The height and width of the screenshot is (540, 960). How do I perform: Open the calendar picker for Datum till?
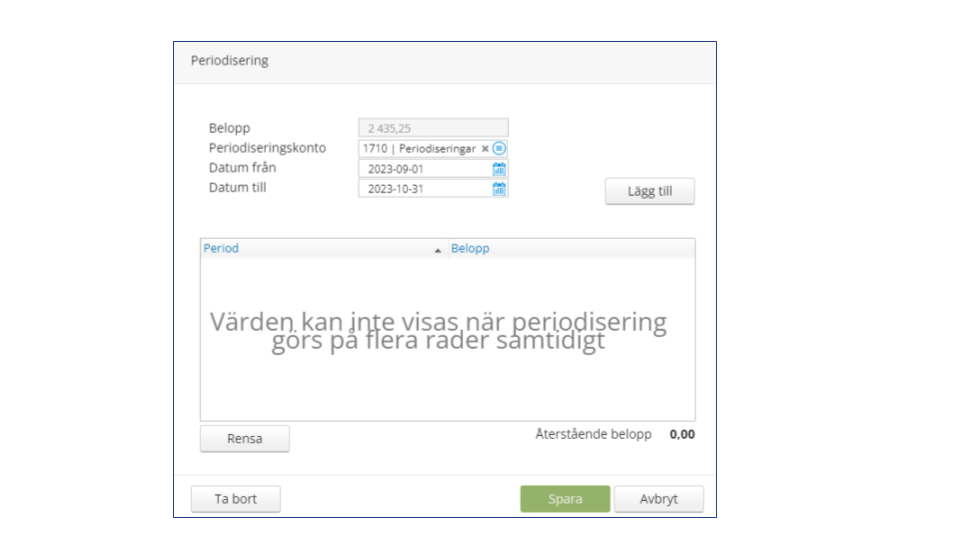499,189
